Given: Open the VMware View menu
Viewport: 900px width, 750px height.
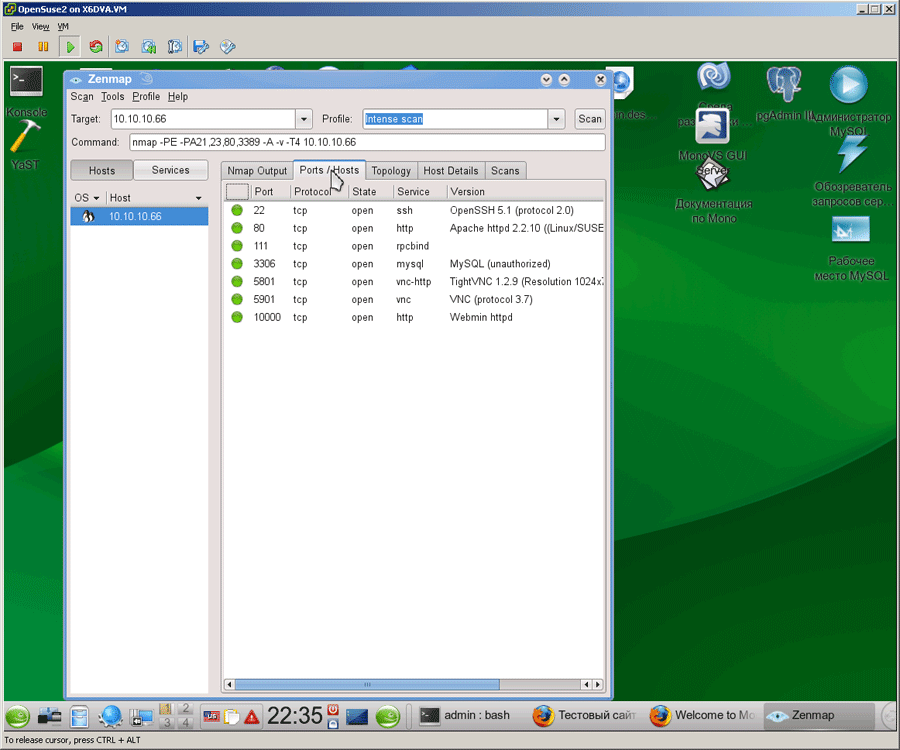Looking at the screenshot, I should pos(40,26).
